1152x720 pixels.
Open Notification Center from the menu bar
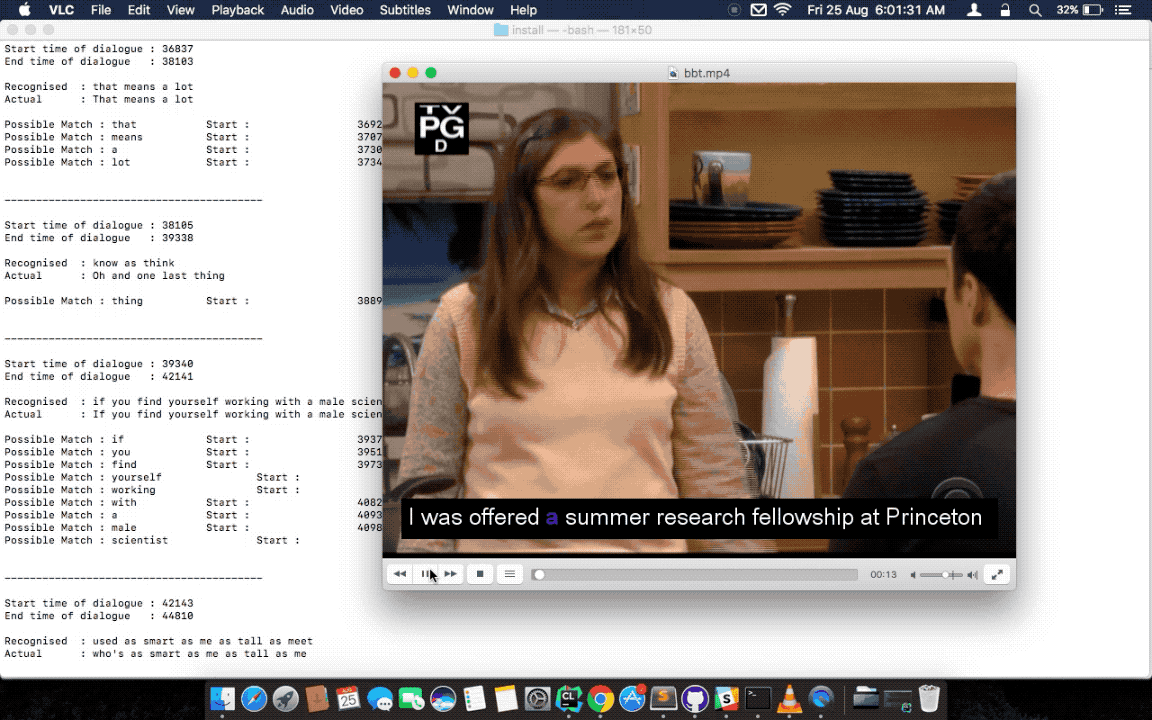(x=1130, y=10)
